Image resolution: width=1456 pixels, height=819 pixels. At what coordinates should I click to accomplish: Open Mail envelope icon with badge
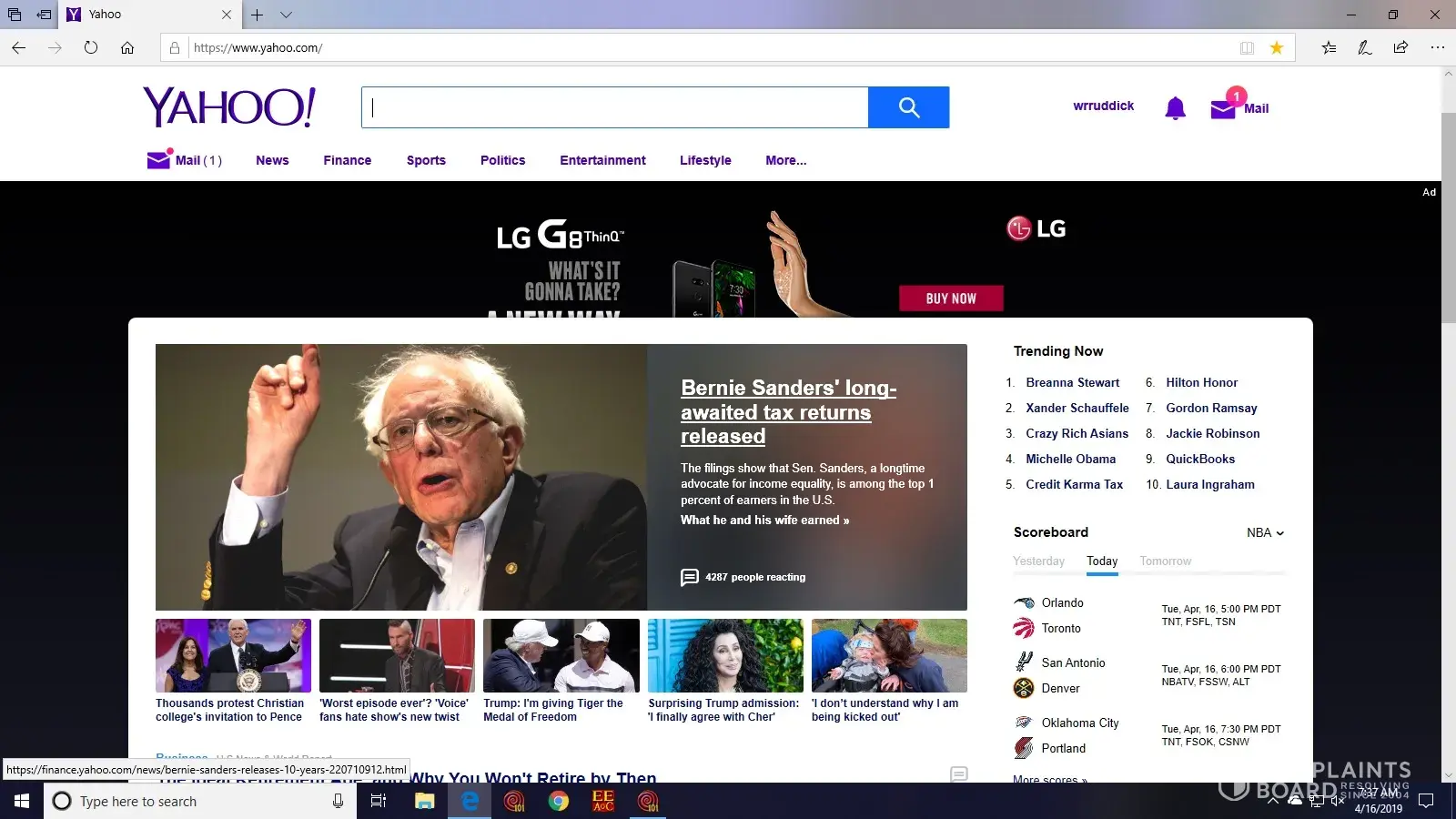[1224, 107]
